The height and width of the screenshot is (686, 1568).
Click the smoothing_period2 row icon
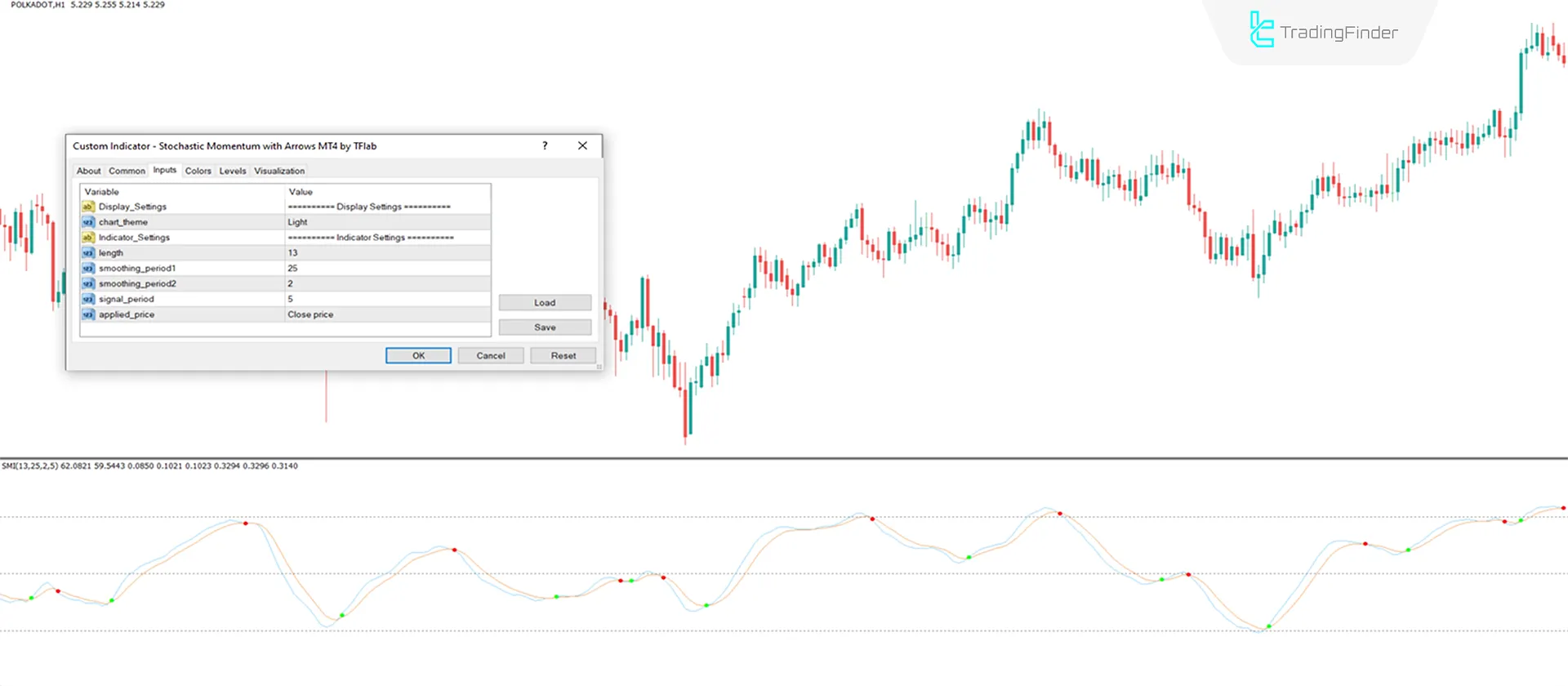[88, 284]
